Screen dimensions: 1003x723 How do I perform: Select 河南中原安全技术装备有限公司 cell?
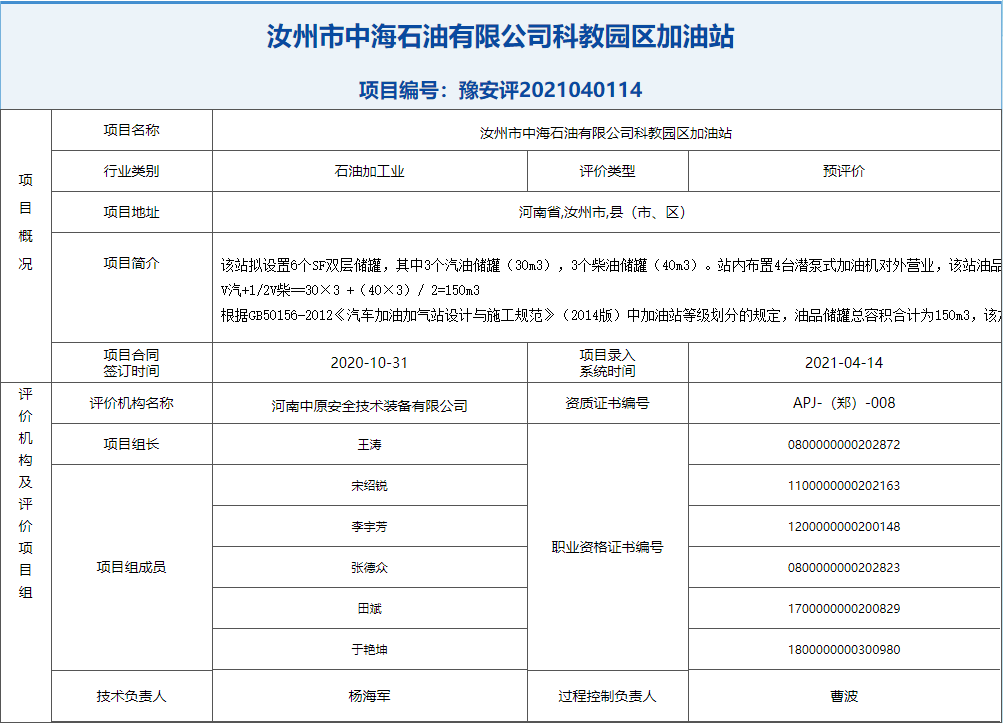[x=370, y=403]
